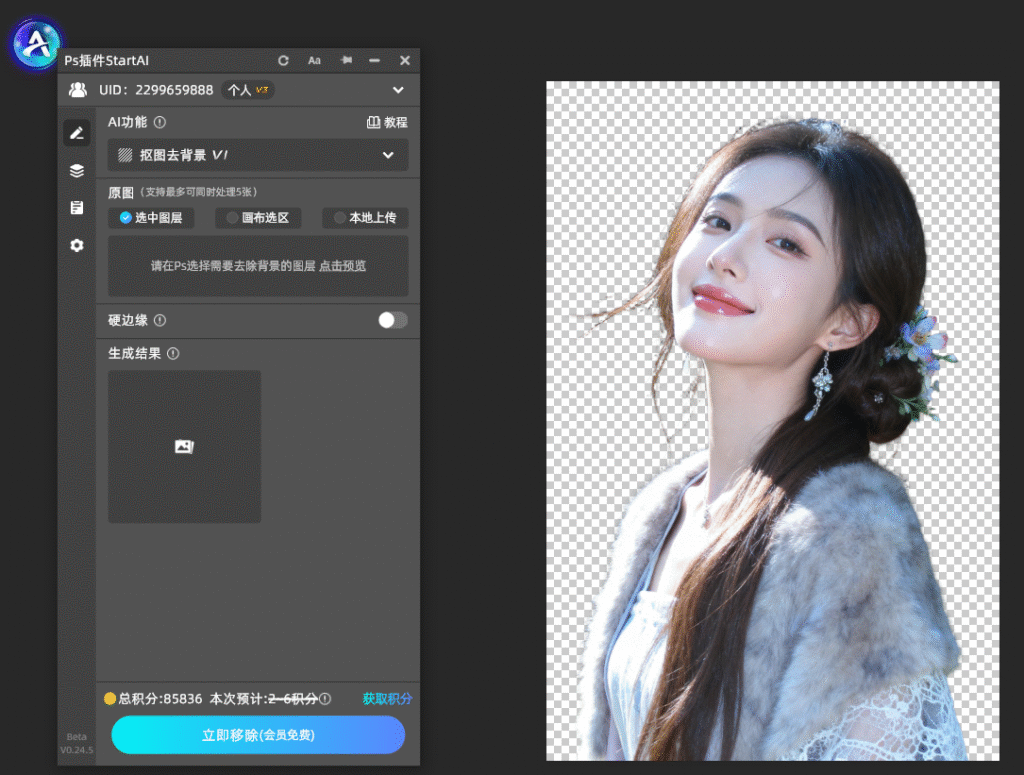The image size is (1024, 775).
Task: Click the empty 生成结果 thumbnail
Action: (x=184, y=447)
